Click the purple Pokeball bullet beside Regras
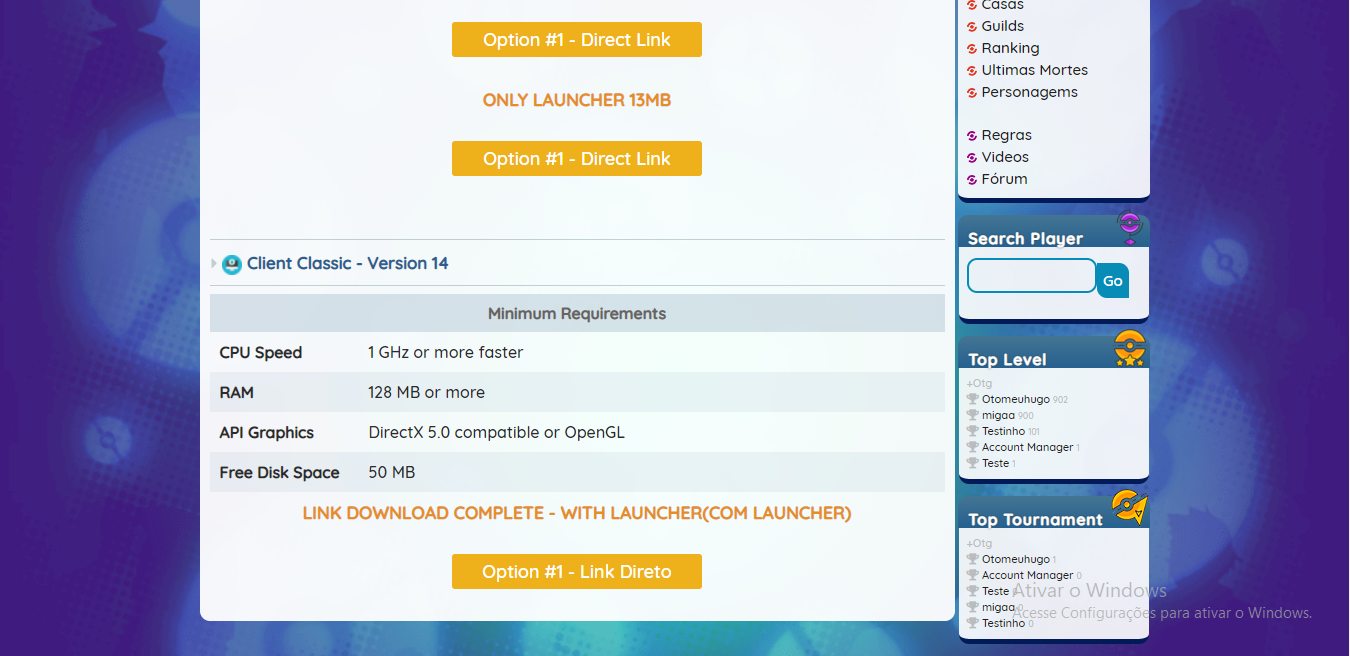Viewport: 1350px width, 656px height. [x=972, y=136]
